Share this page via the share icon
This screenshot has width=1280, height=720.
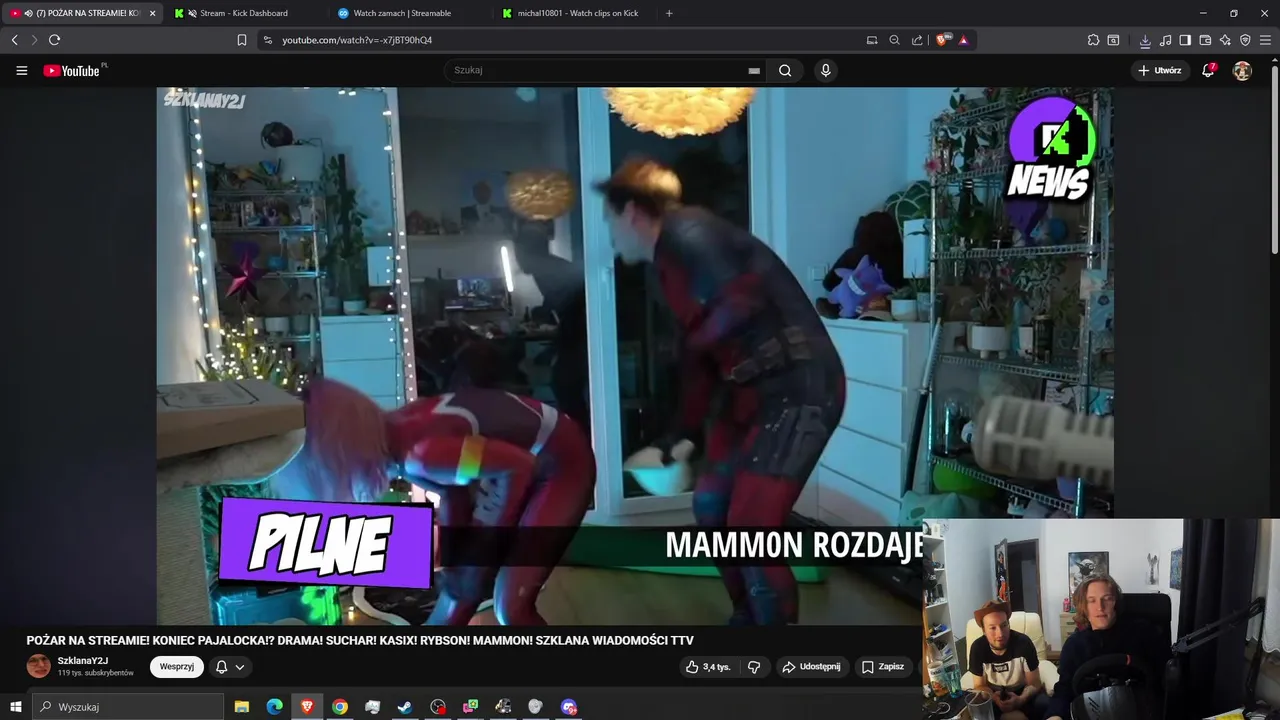pos(917,40)
